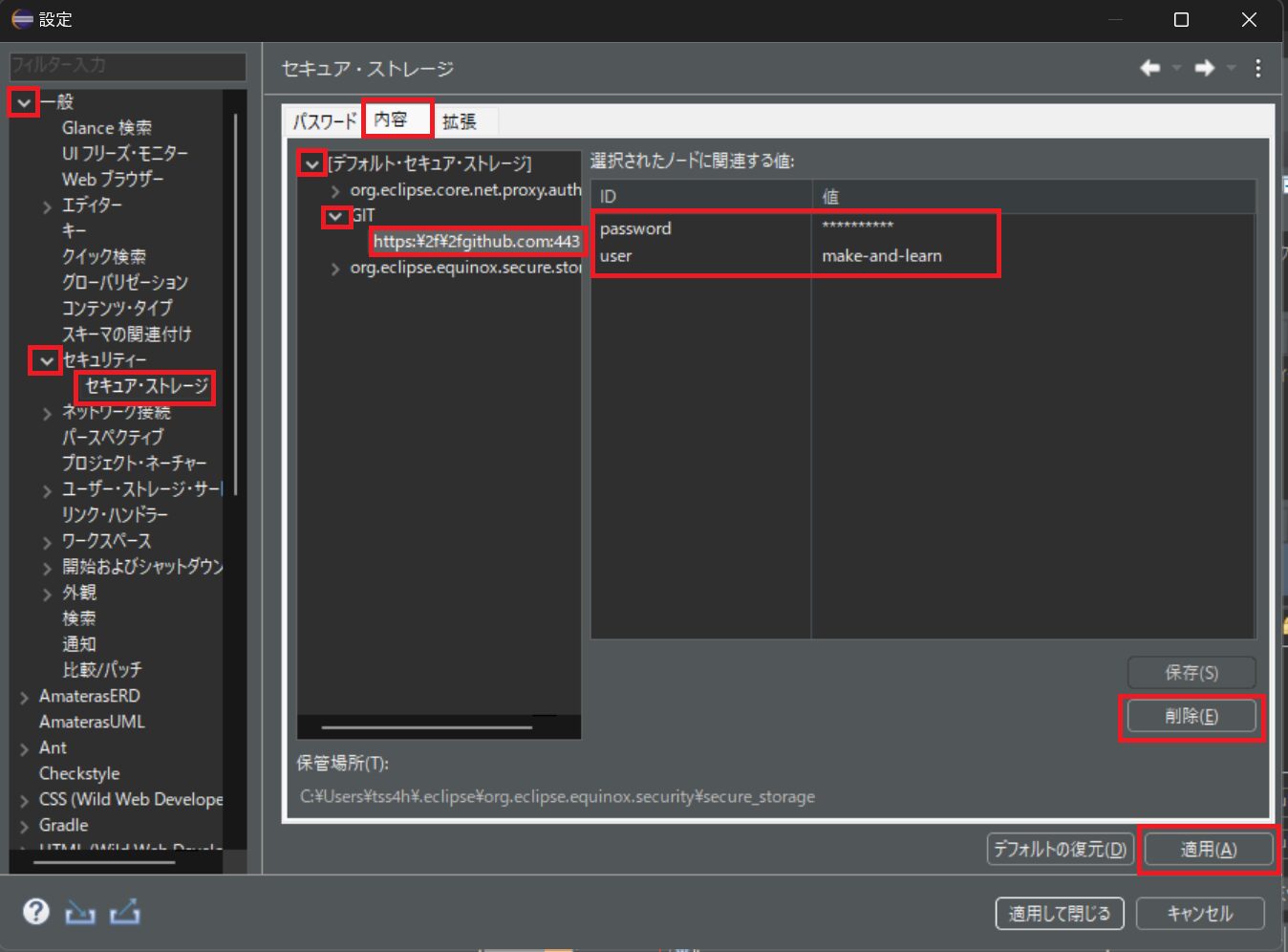Open the back history dropdown arrow

(1176, 68)
